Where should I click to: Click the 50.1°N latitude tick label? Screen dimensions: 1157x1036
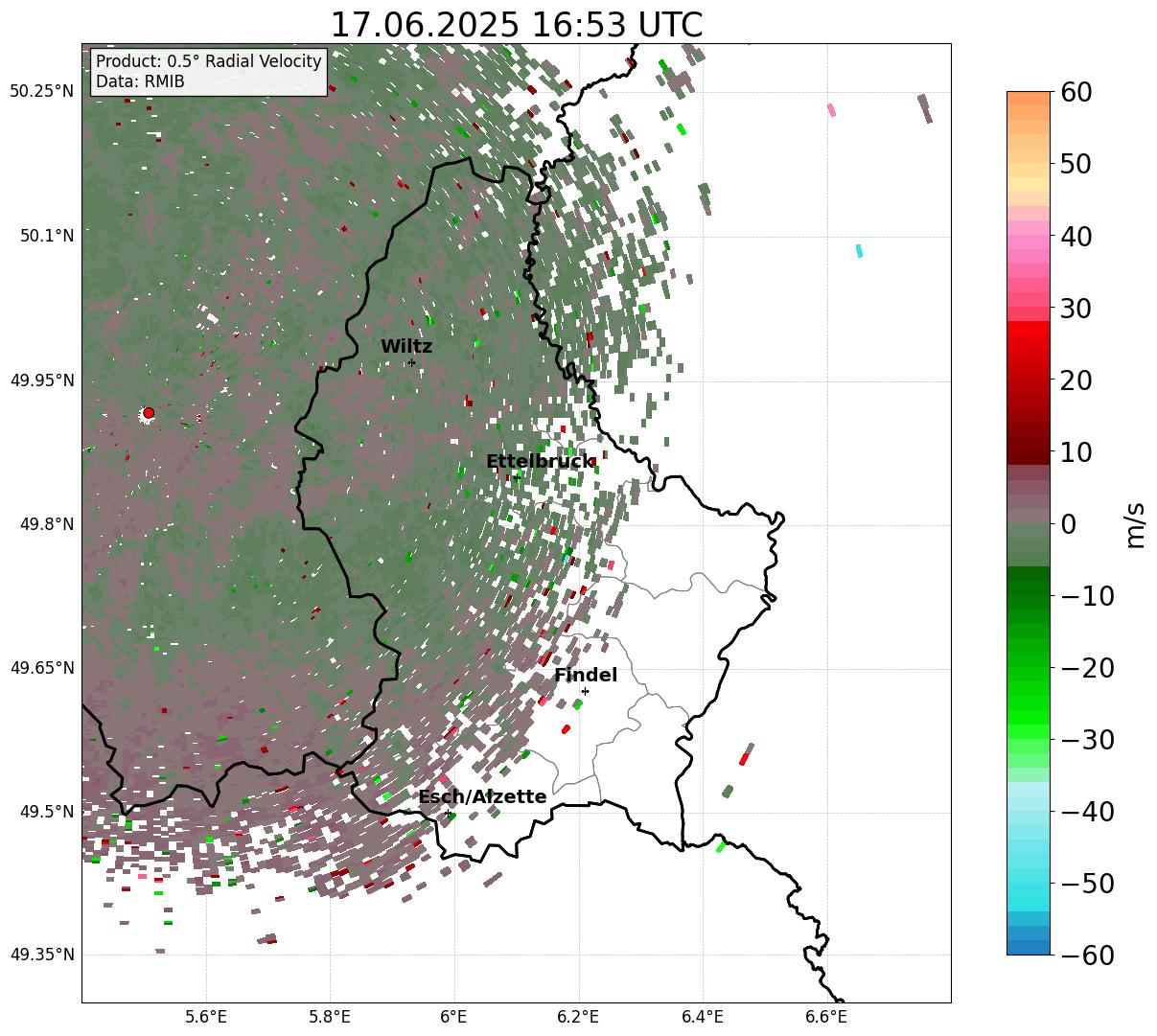click(x=46, y=236)
